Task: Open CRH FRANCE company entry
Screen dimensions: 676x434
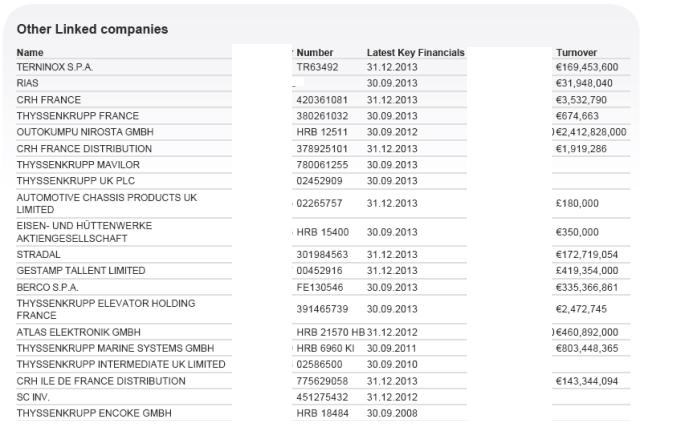Action: [x=49, y=99]
